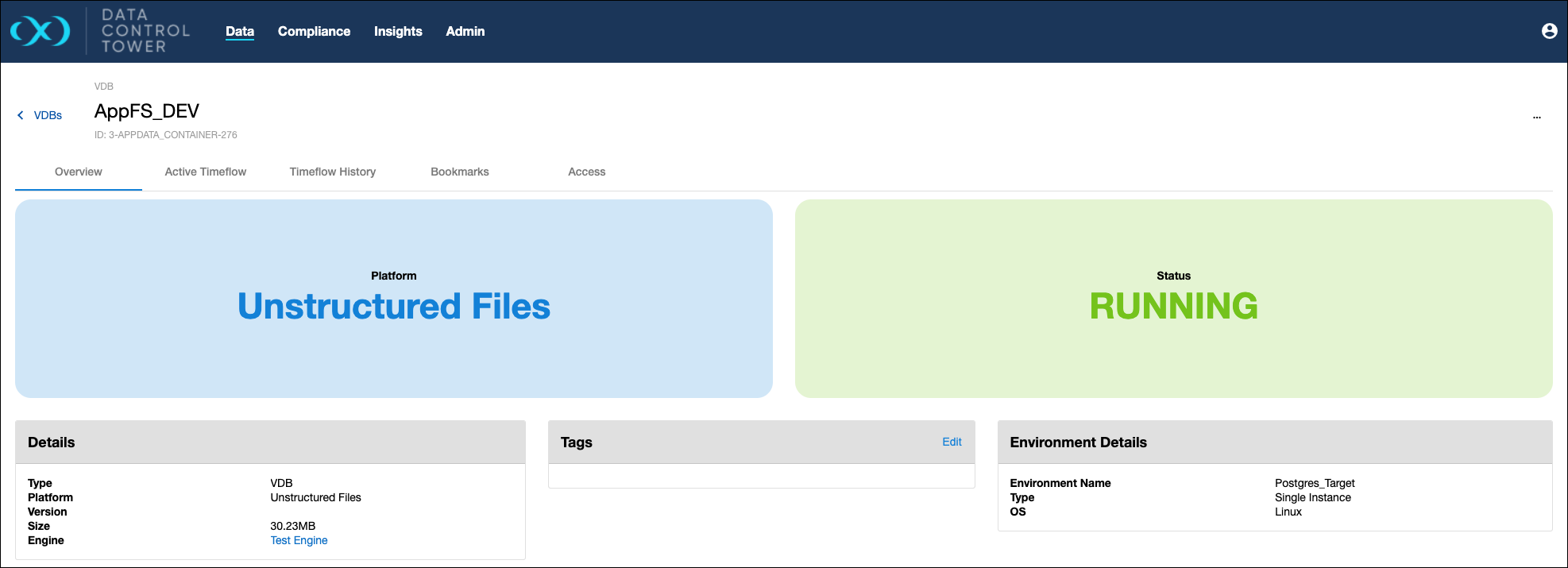This screenshot has height=568, width=1568.
Task: Click the Postgres_Target environment name
Action: tap(1315, 483)
